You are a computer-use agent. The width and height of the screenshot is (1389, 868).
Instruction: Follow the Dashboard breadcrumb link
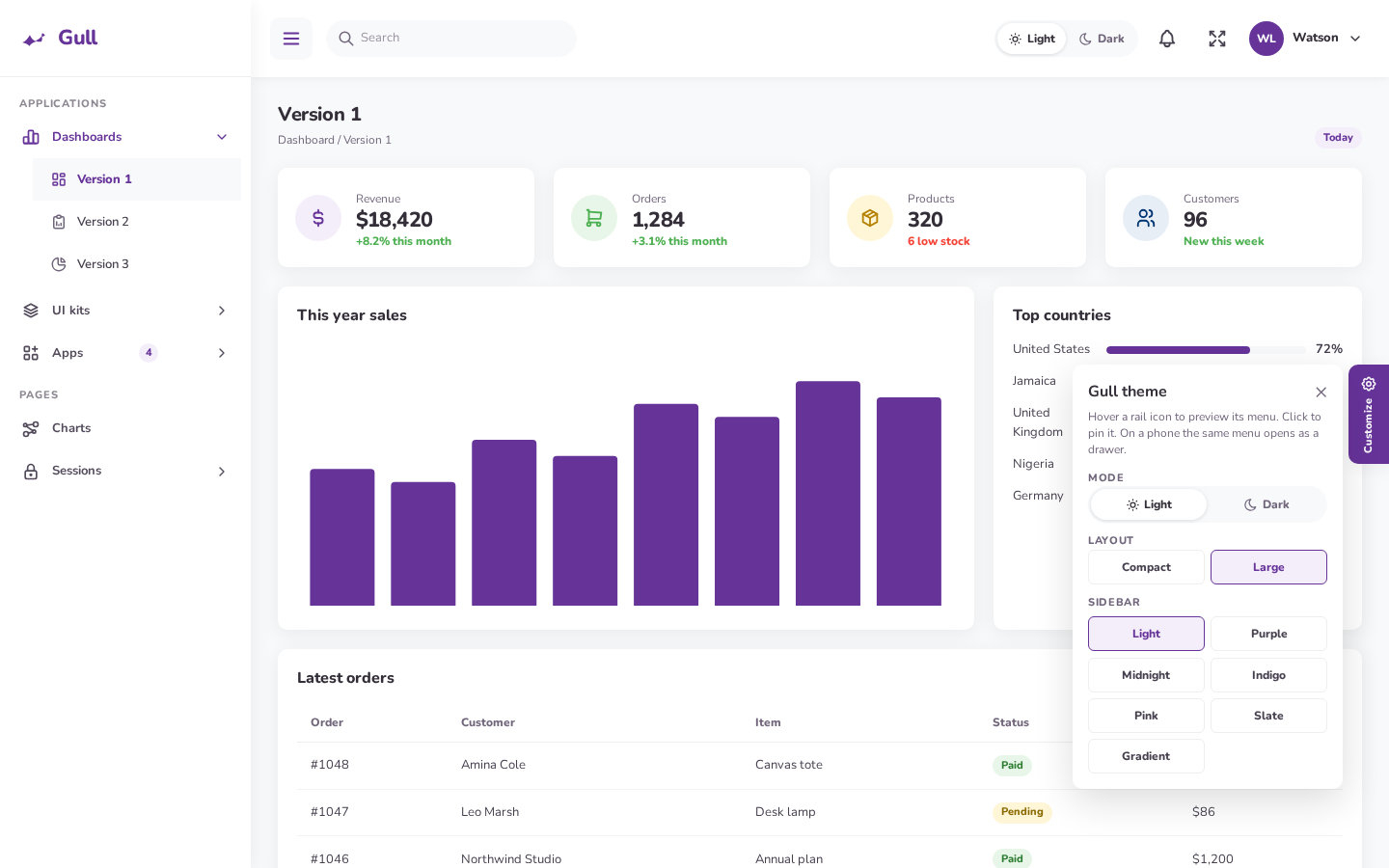pyautogui.click(x=306, y=140)
